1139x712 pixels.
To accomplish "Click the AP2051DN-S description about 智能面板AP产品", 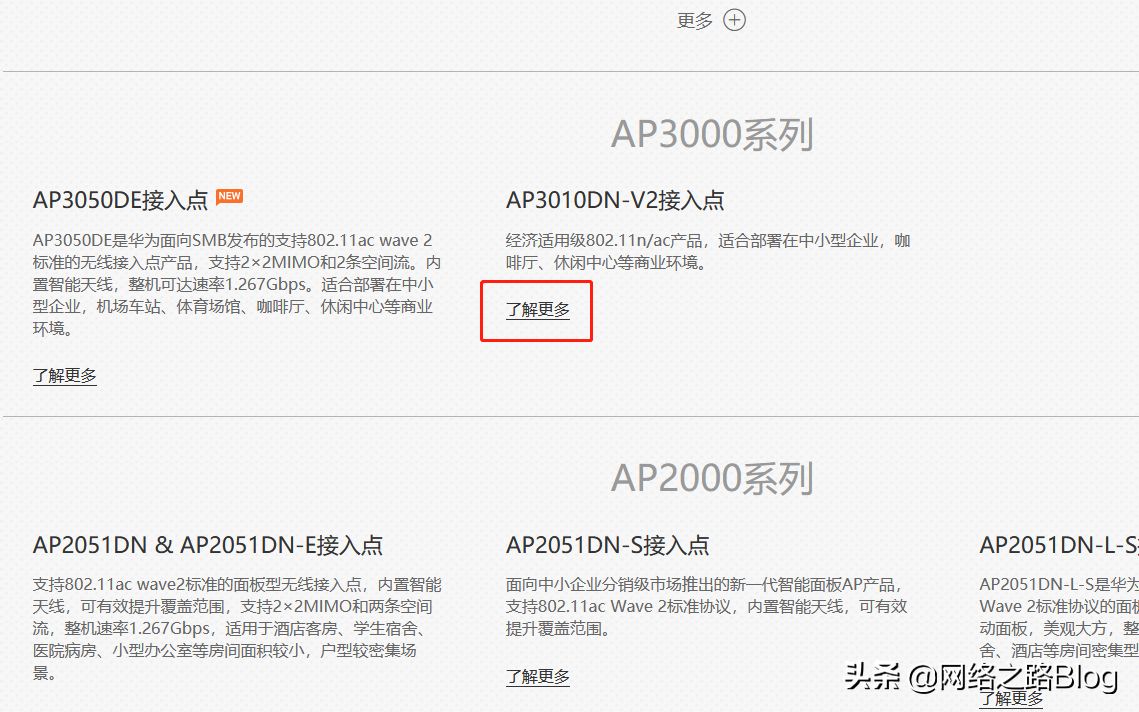I will click(707, 607).
